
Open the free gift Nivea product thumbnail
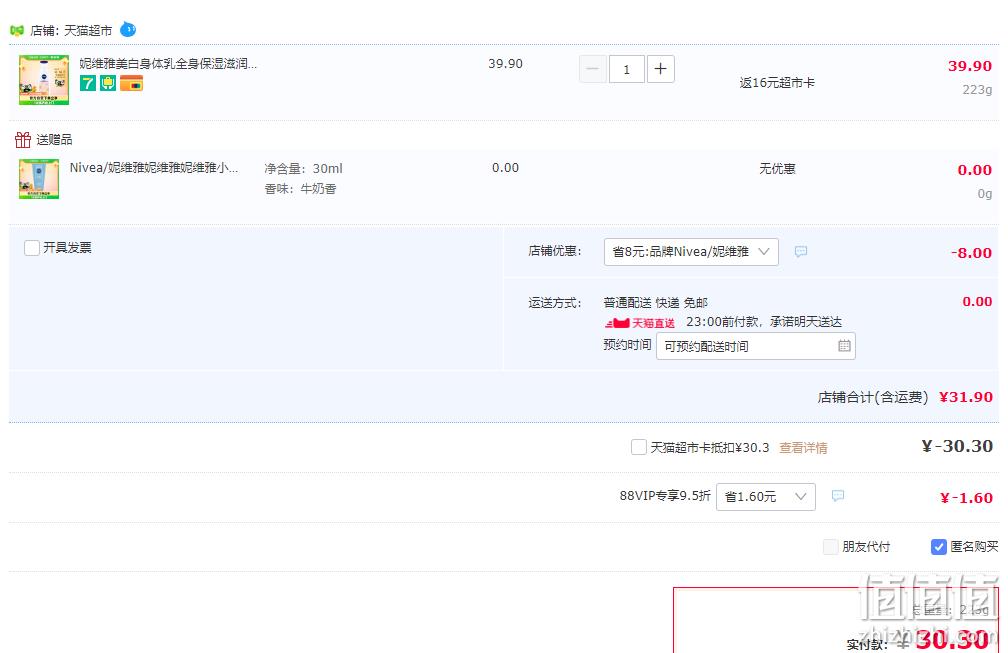pos(39,179)
